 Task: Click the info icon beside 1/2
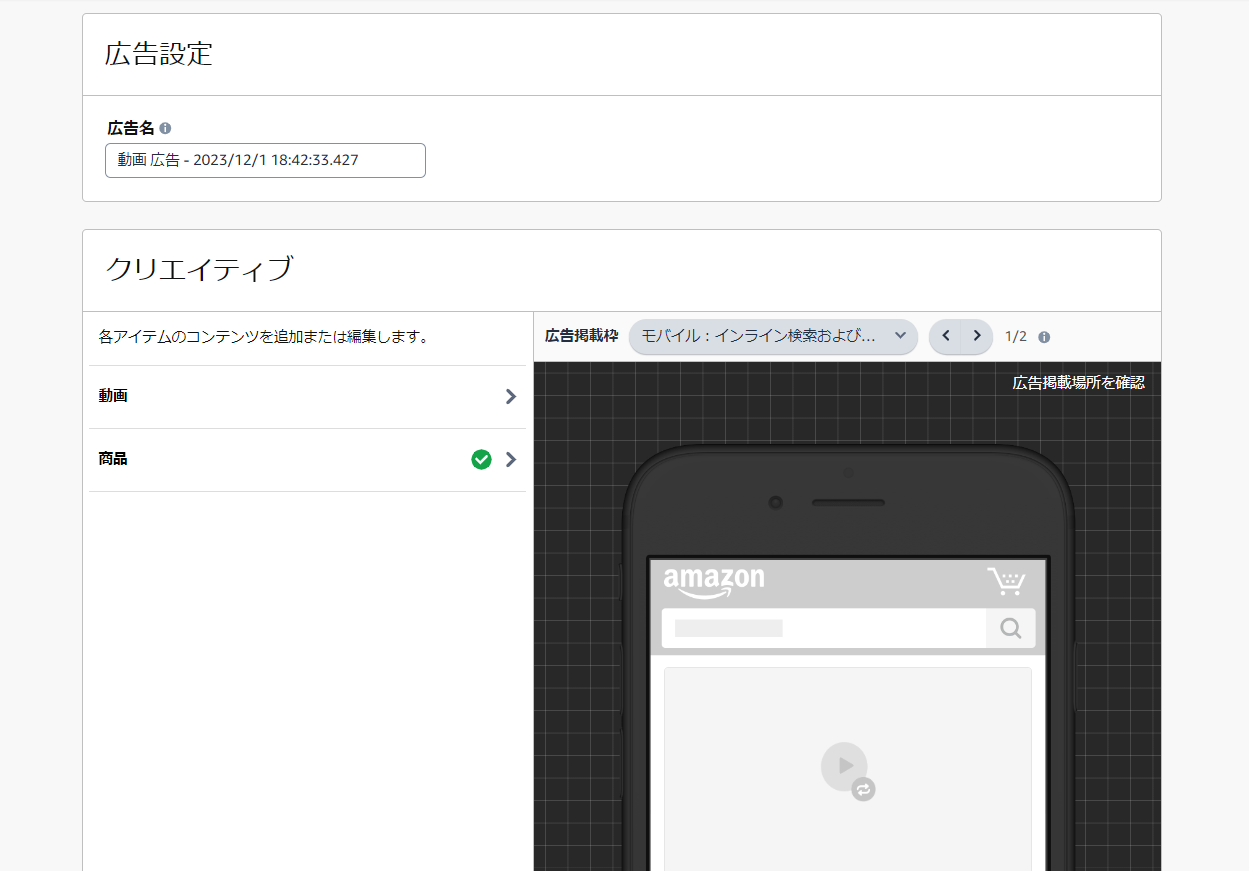[1044, 337]
